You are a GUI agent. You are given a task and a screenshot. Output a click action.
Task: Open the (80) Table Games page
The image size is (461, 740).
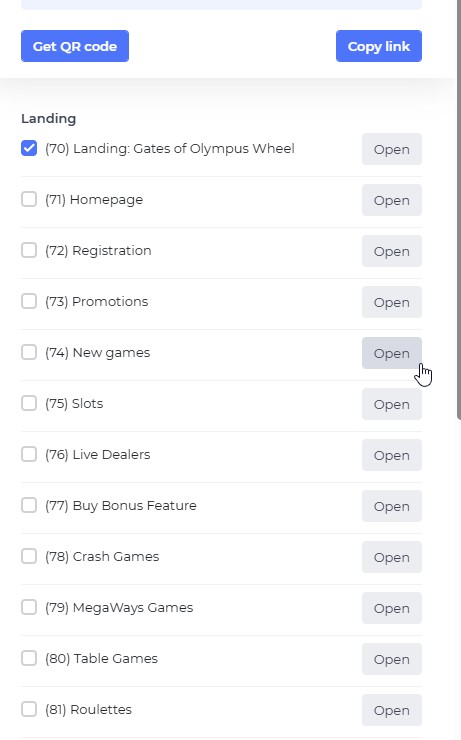point(392,659)
